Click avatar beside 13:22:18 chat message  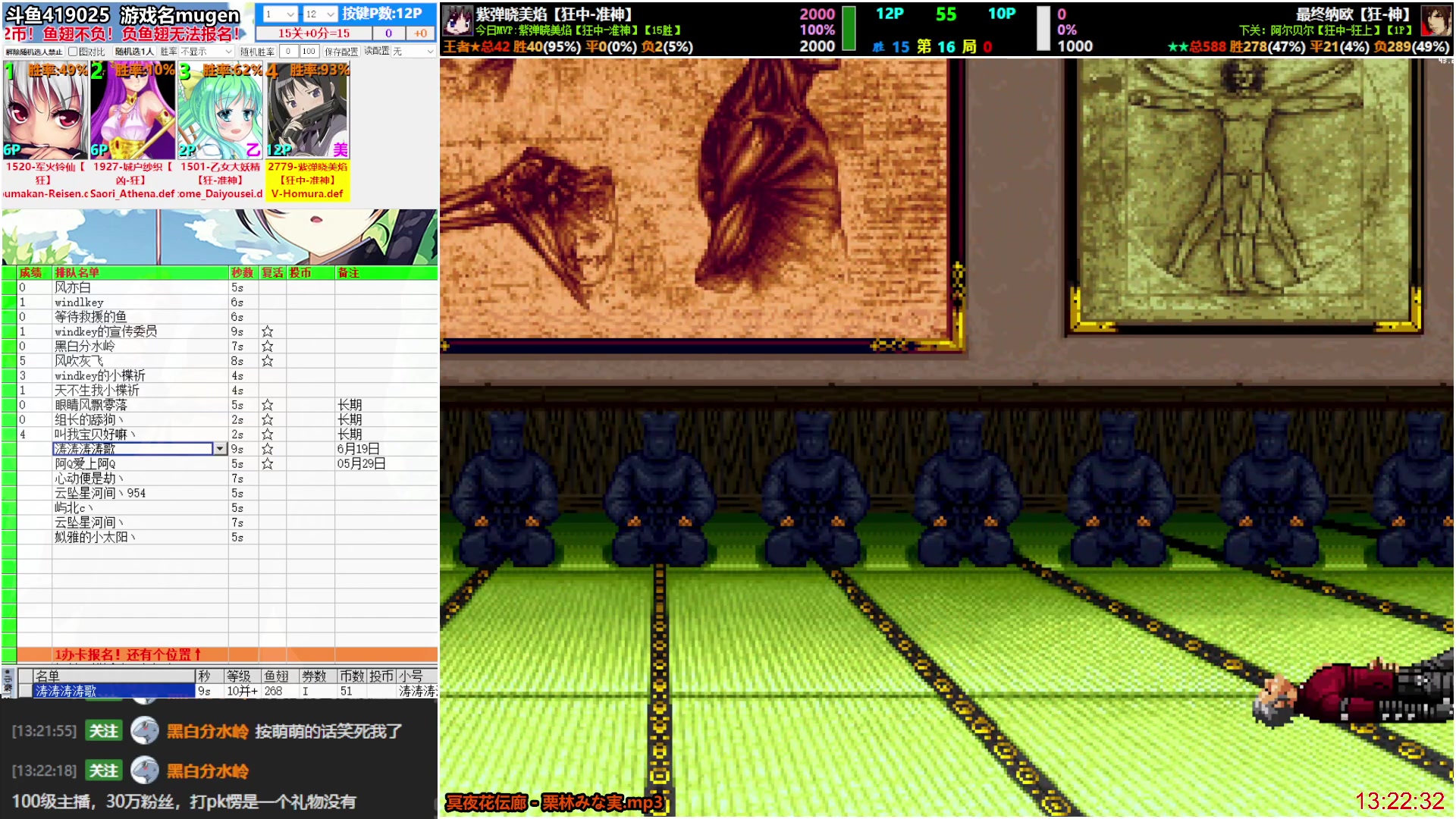pos(144,770)
